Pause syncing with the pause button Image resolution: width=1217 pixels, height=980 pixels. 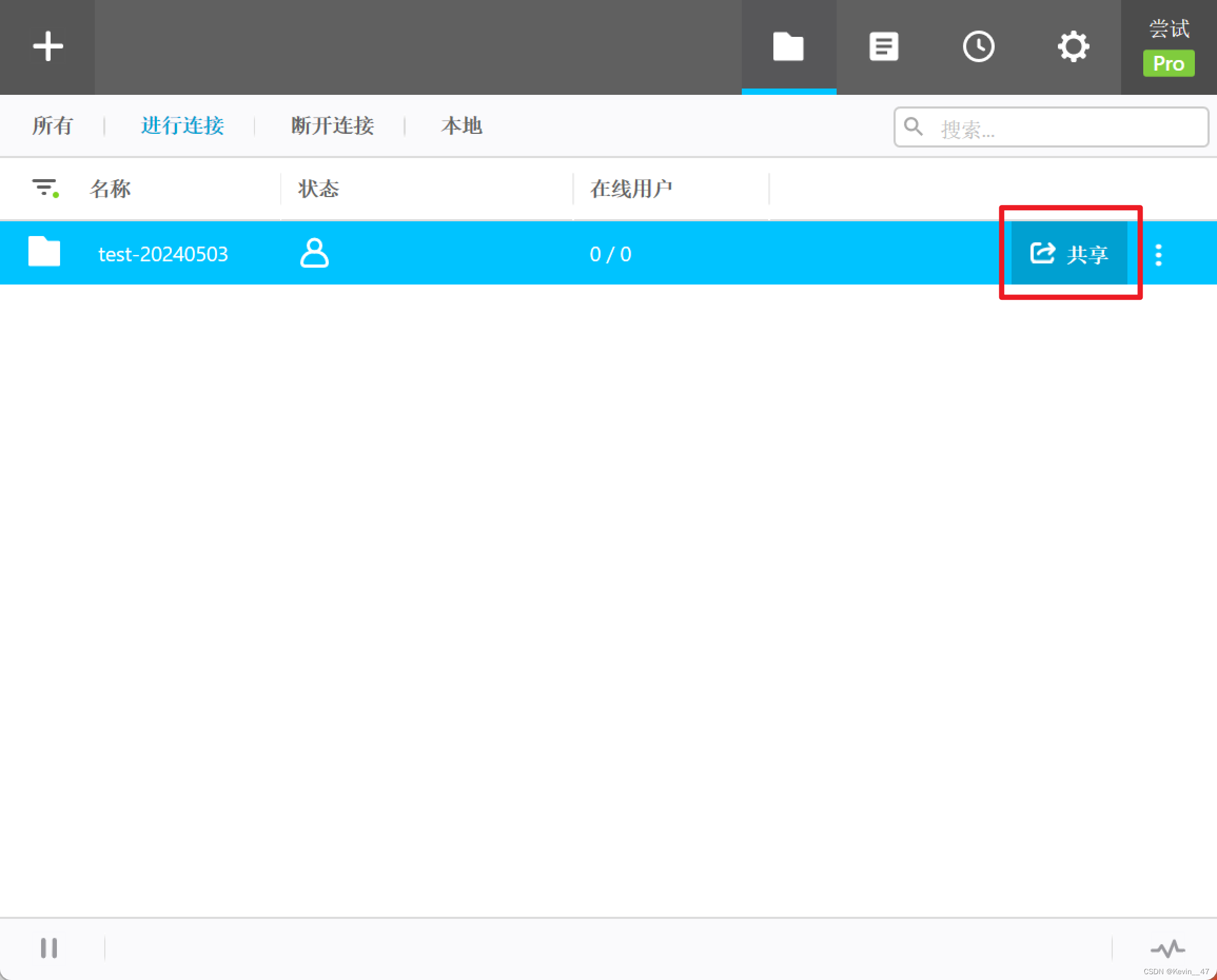pos(49,948)
